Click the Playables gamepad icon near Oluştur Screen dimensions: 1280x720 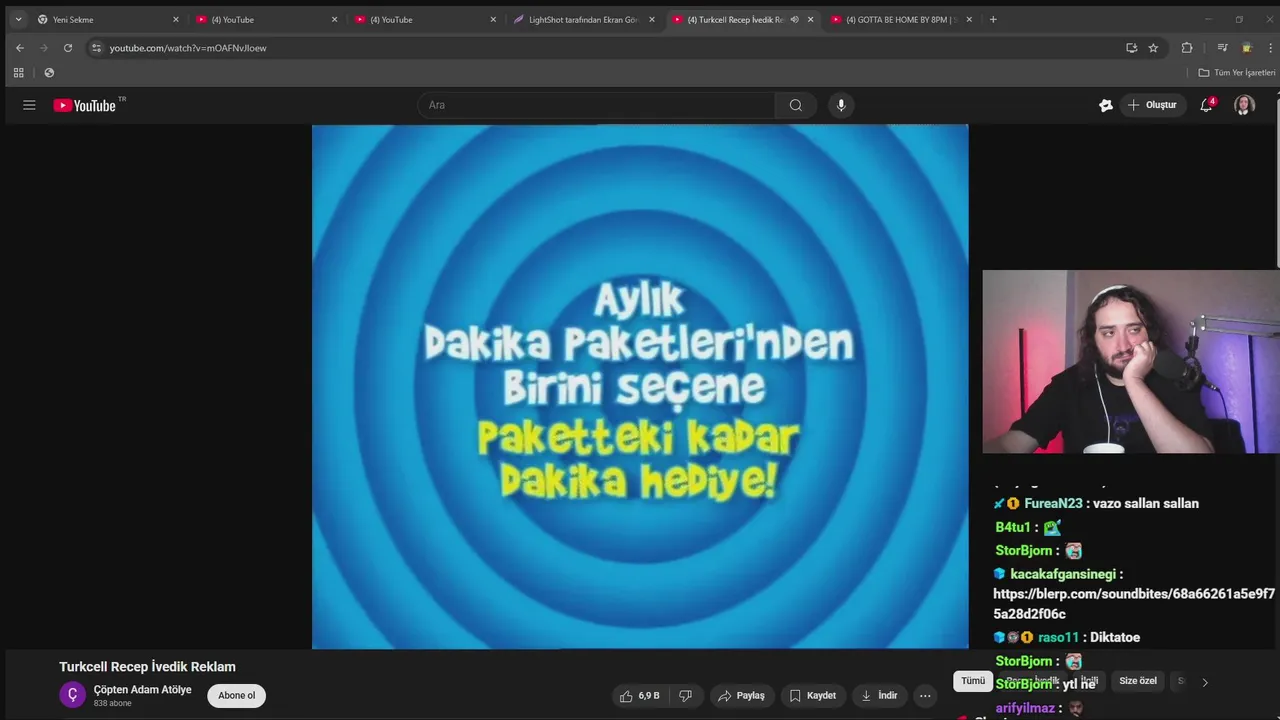[x=1106, y=105]
